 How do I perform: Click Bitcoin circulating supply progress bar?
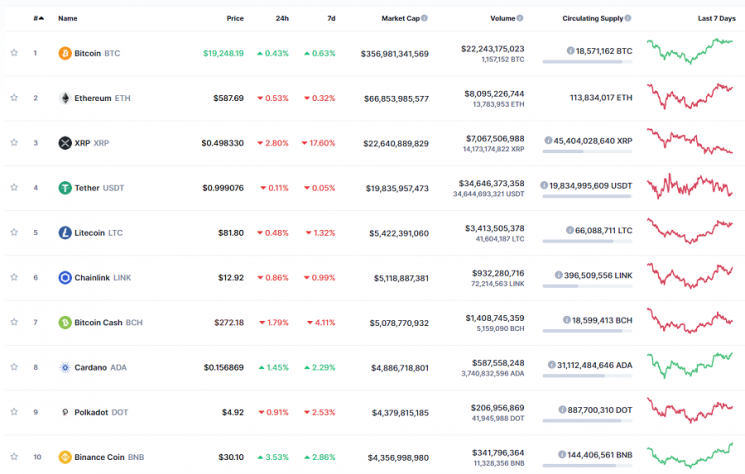pos(587,62)
